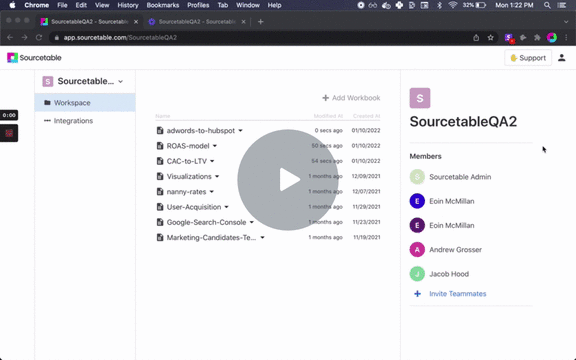Screen dimensions: 576x360
Task: Switch to the second SourcetableQA2 browser tab
Action: click(x=197, y=22)
